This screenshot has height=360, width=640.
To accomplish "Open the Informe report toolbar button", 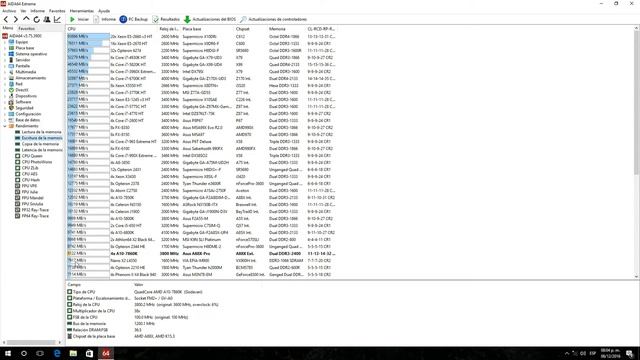I will [104, 19].
